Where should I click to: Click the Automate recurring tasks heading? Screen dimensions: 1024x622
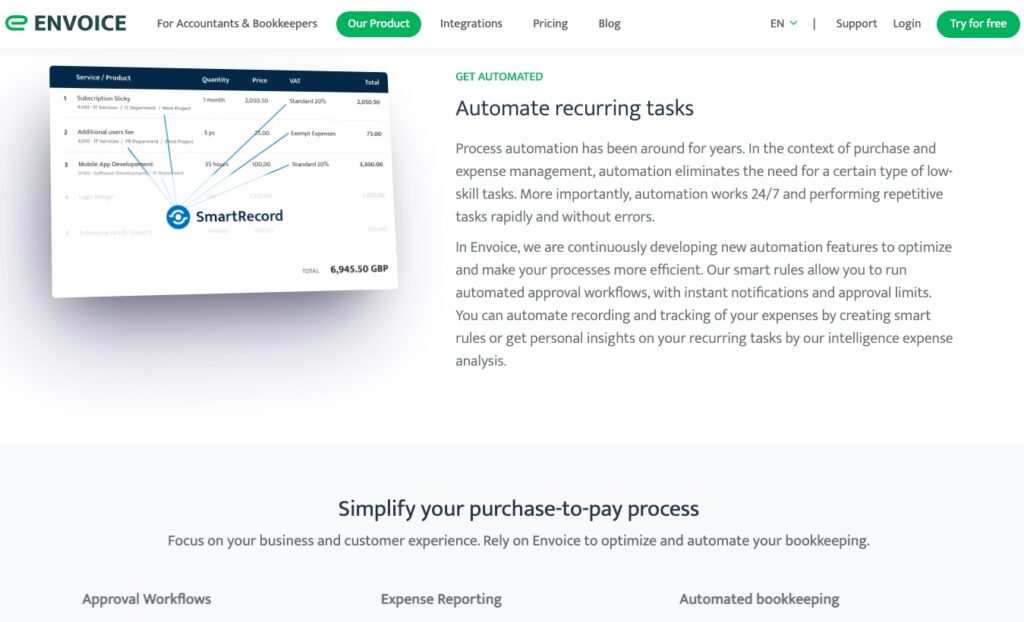[575, 108]
